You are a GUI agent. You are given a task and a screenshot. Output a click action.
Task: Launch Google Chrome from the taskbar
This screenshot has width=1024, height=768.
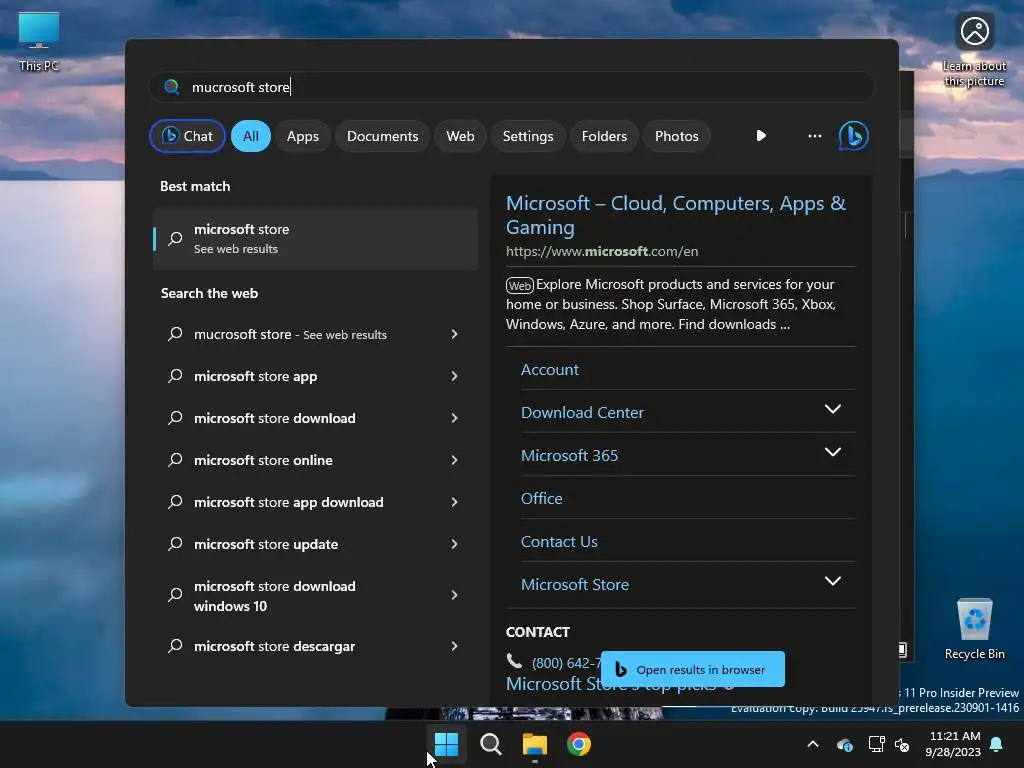click(x=579, y=744)
